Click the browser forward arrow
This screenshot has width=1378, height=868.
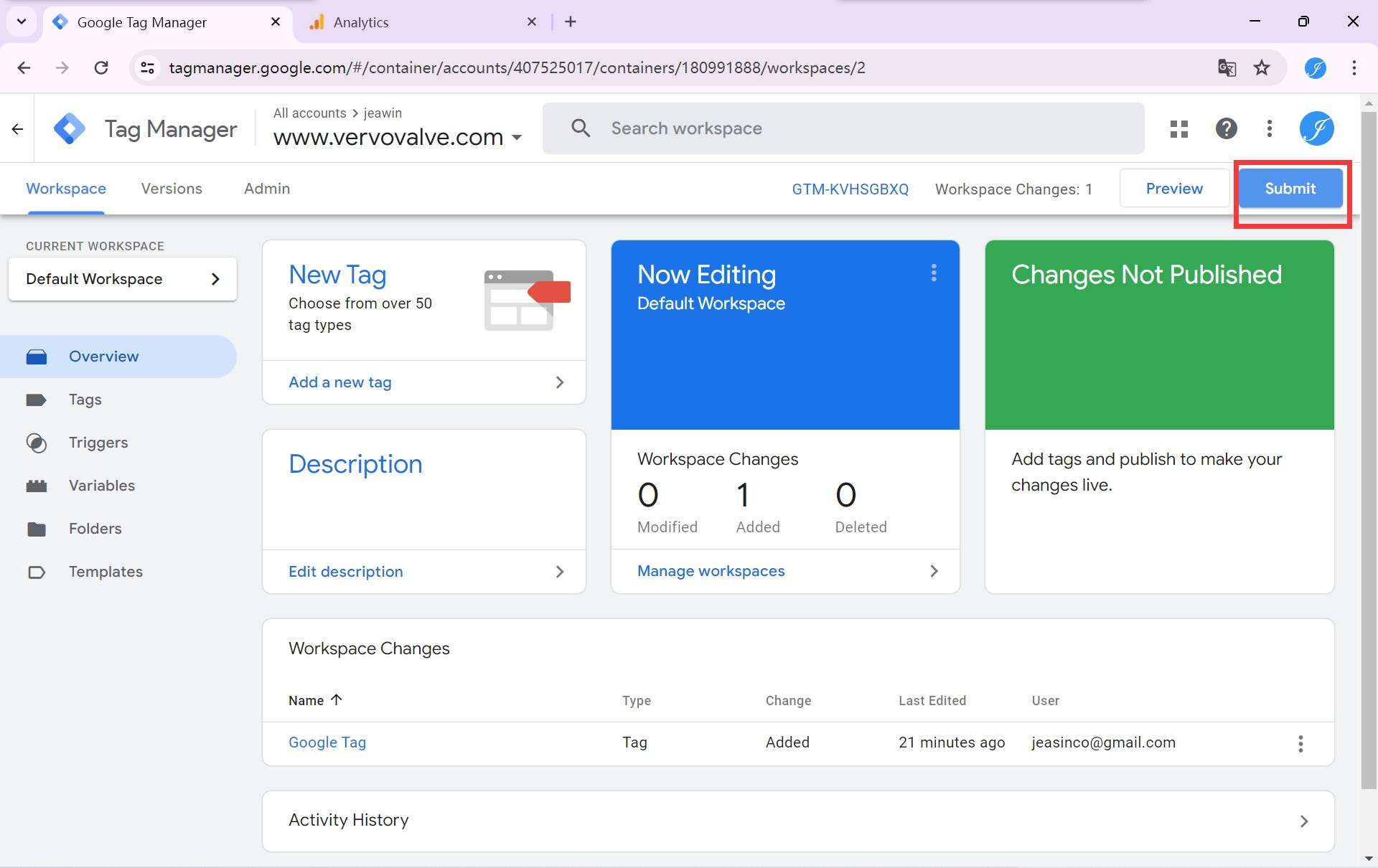point(62,67)
